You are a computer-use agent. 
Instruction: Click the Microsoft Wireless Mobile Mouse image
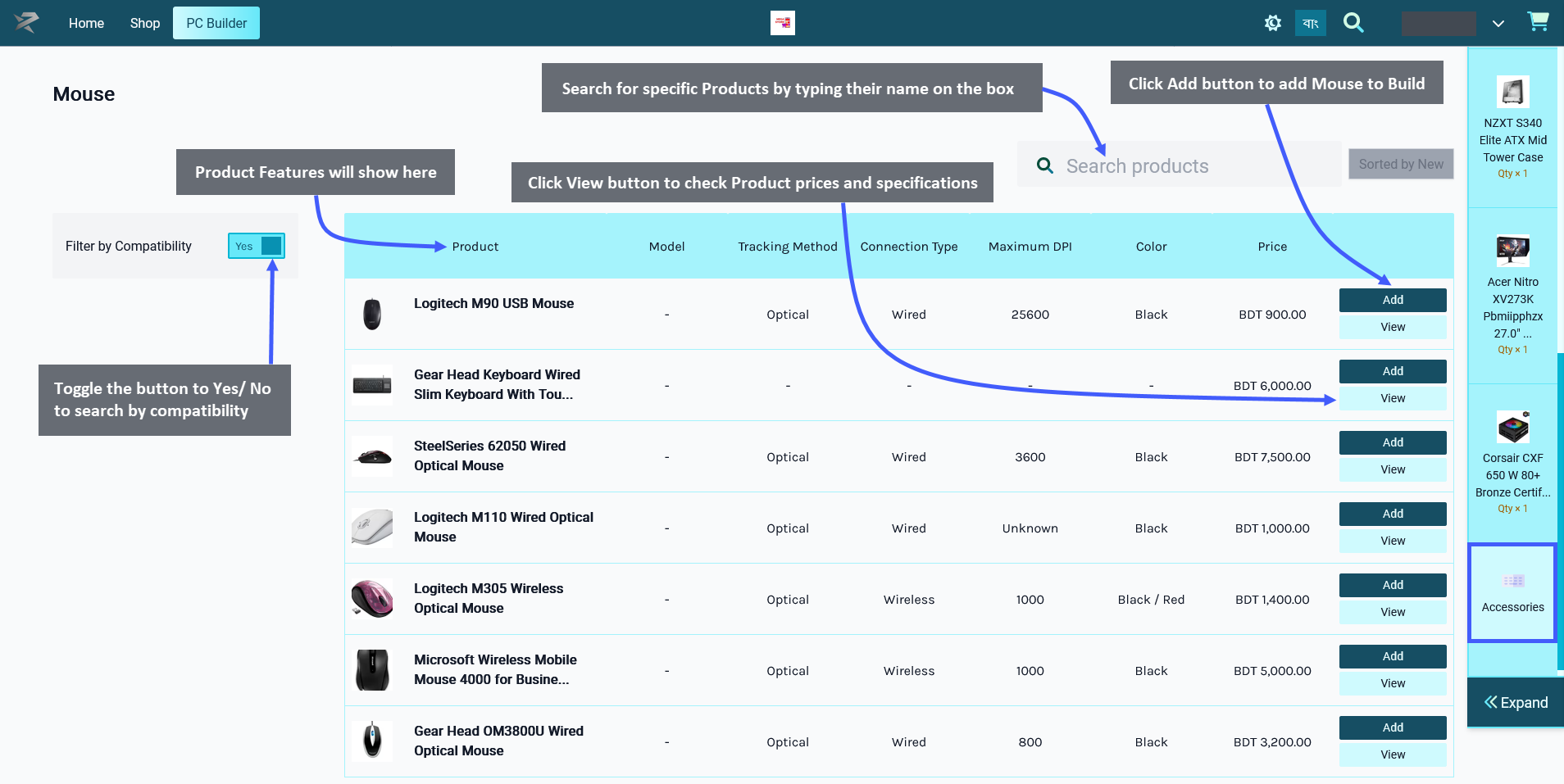tap(372, 670)
